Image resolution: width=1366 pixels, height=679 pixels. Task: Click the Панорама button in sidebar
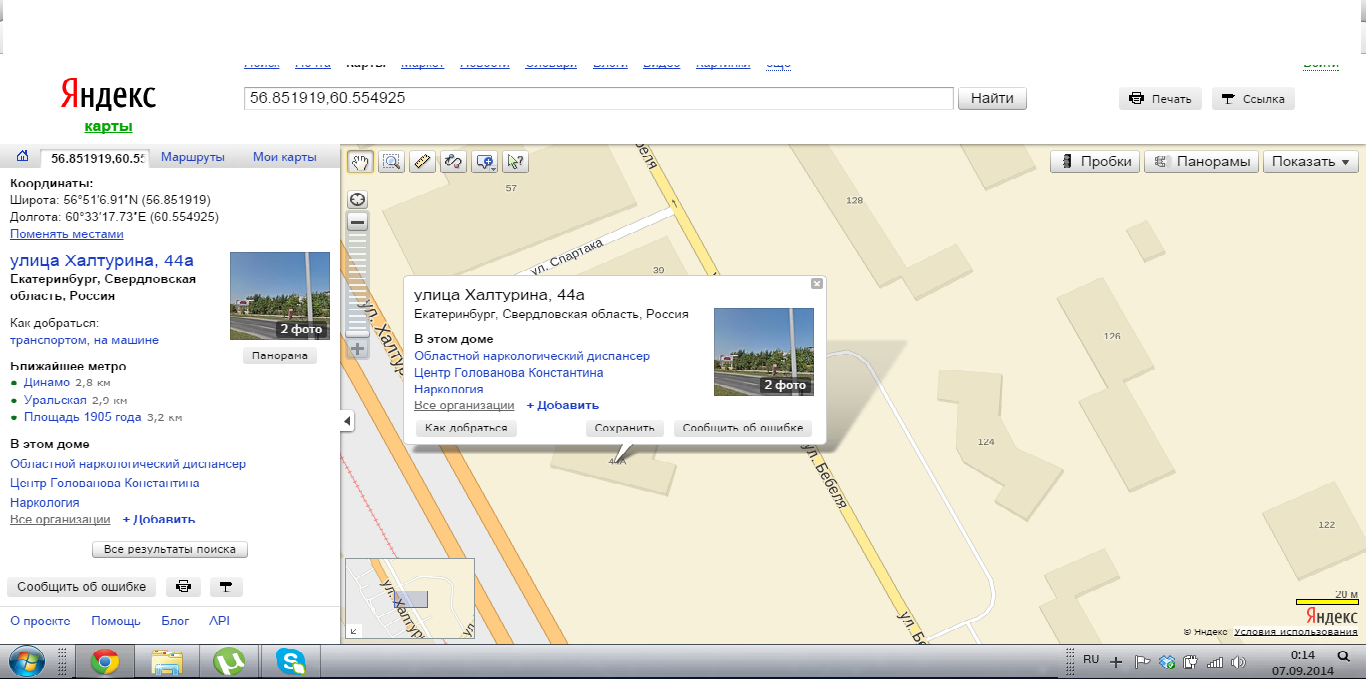(x=280, y=356)
